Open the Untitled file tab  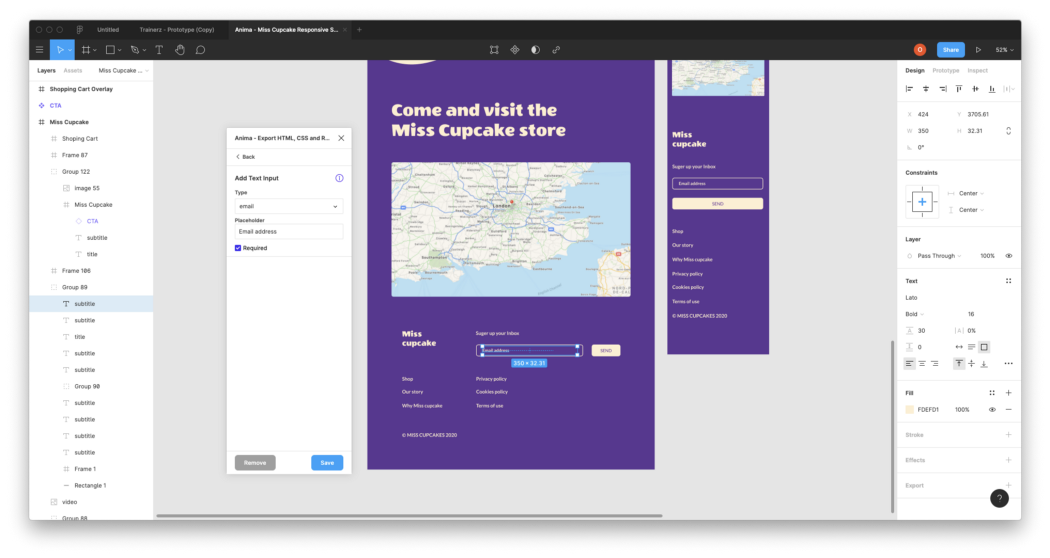pyautogui.click(x=108, y=29)
